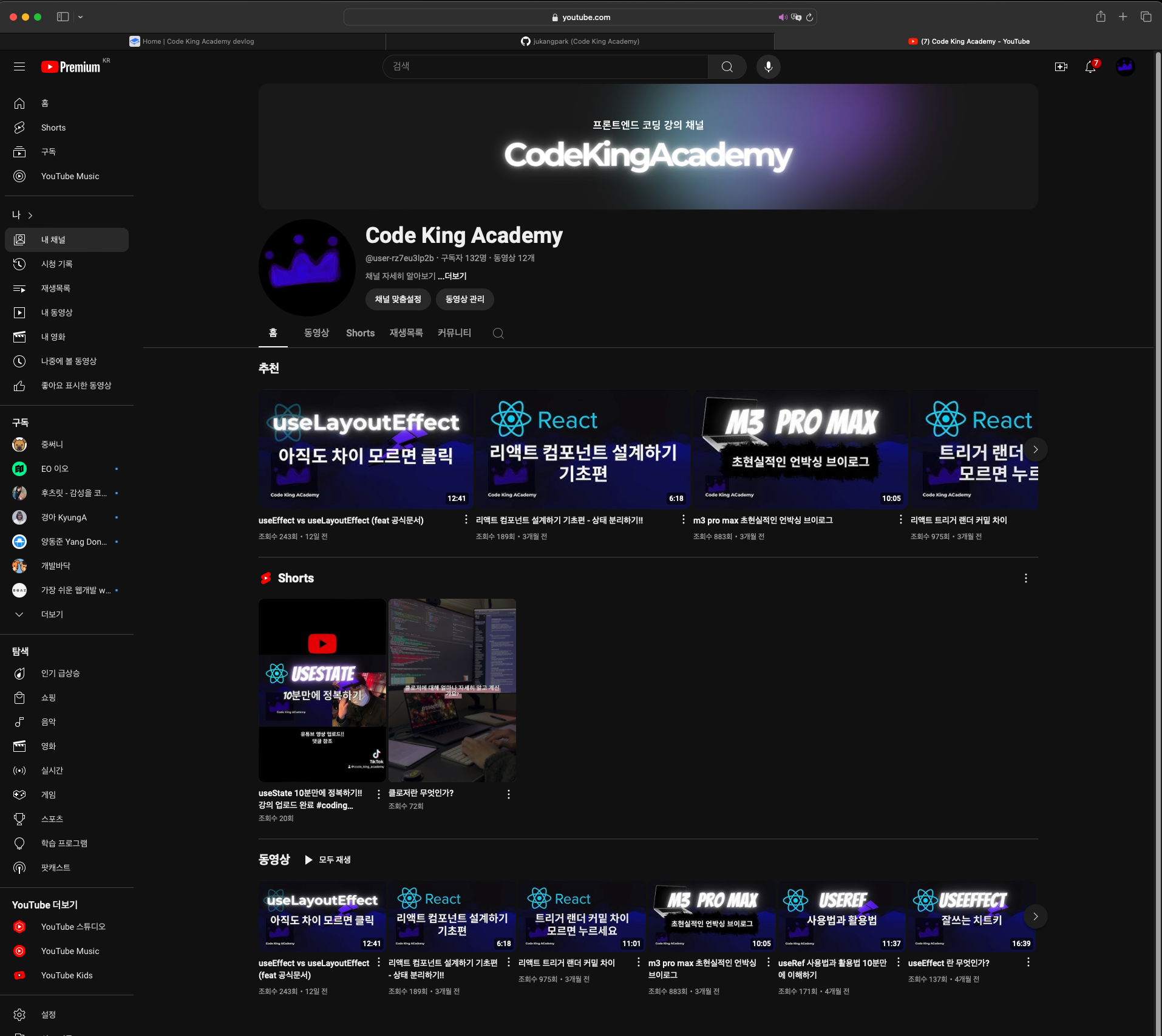
Task: Expand the 나 section chevron
Action: (30, 216)
